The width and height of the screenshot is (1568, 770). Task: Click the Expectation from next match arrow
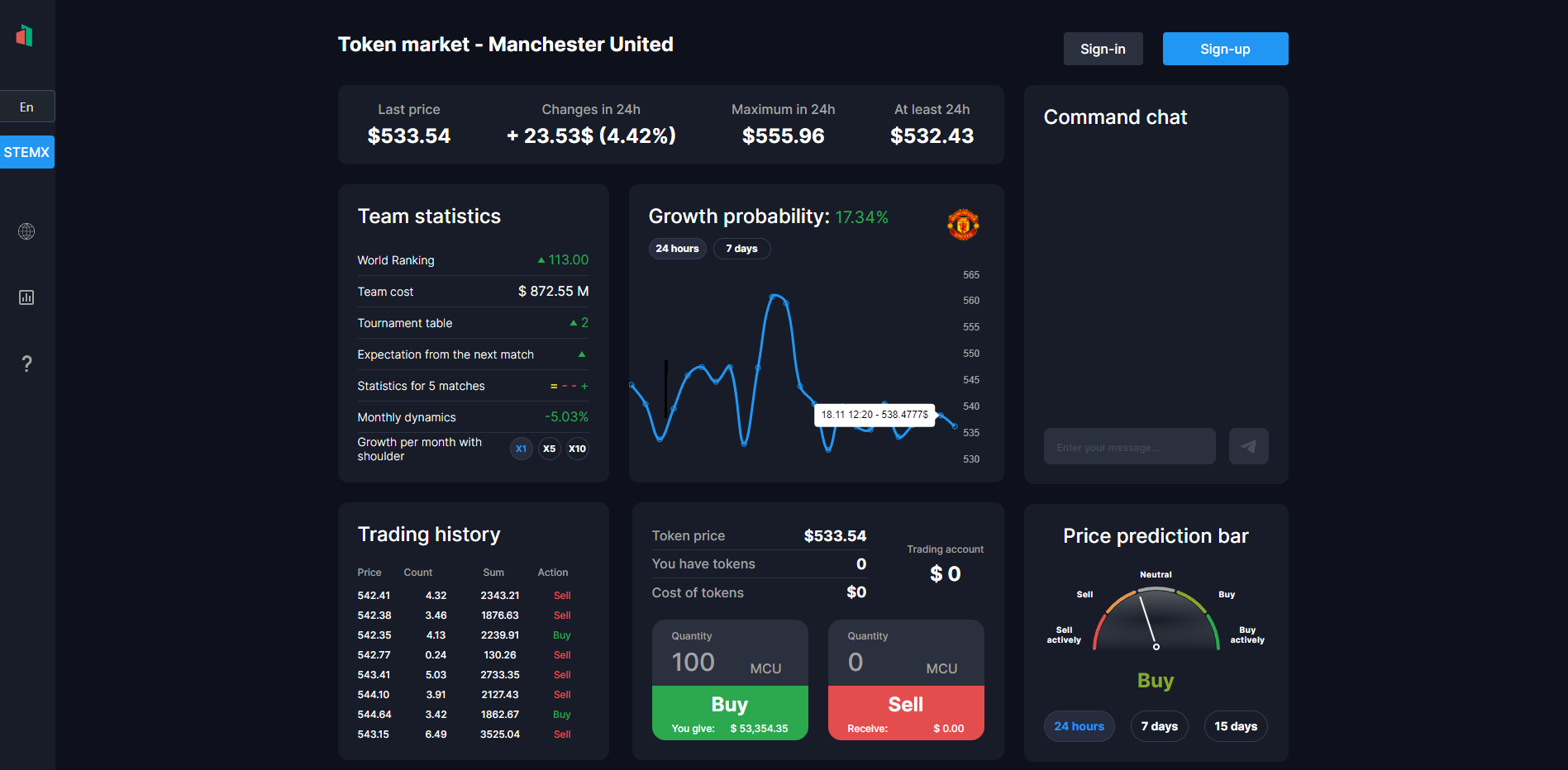[x=582, y=354]
